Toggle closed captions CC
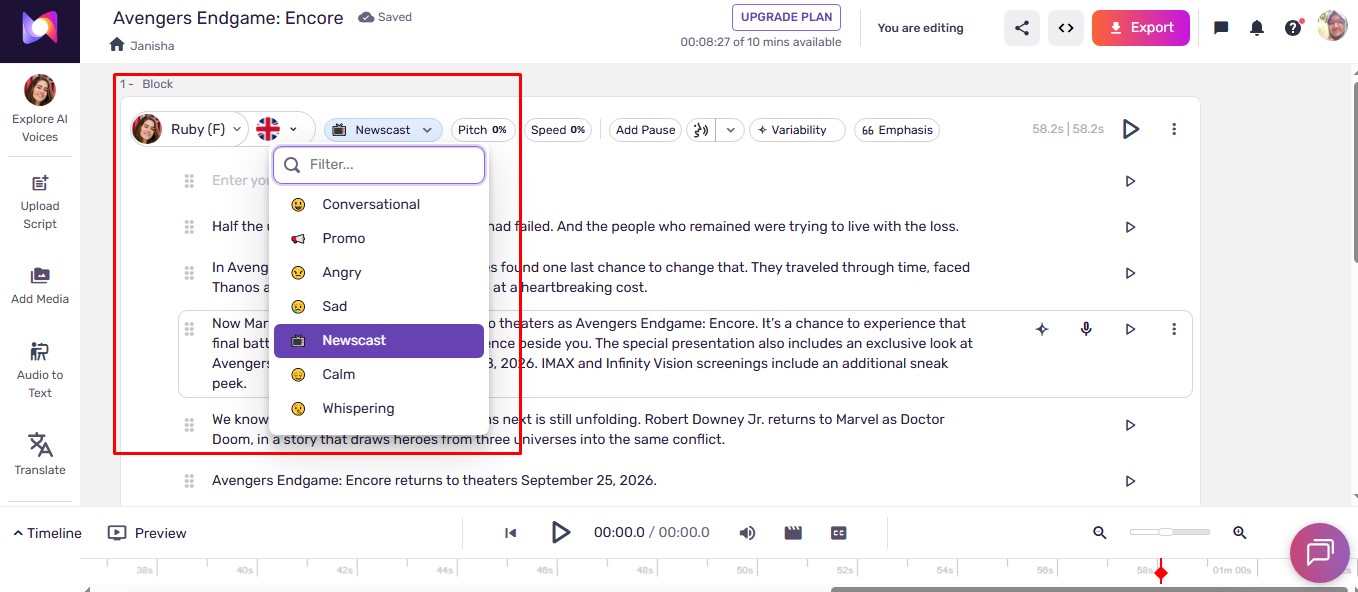Image resolution: width=1358 pixels, height=592 pixels. (839, 533)
